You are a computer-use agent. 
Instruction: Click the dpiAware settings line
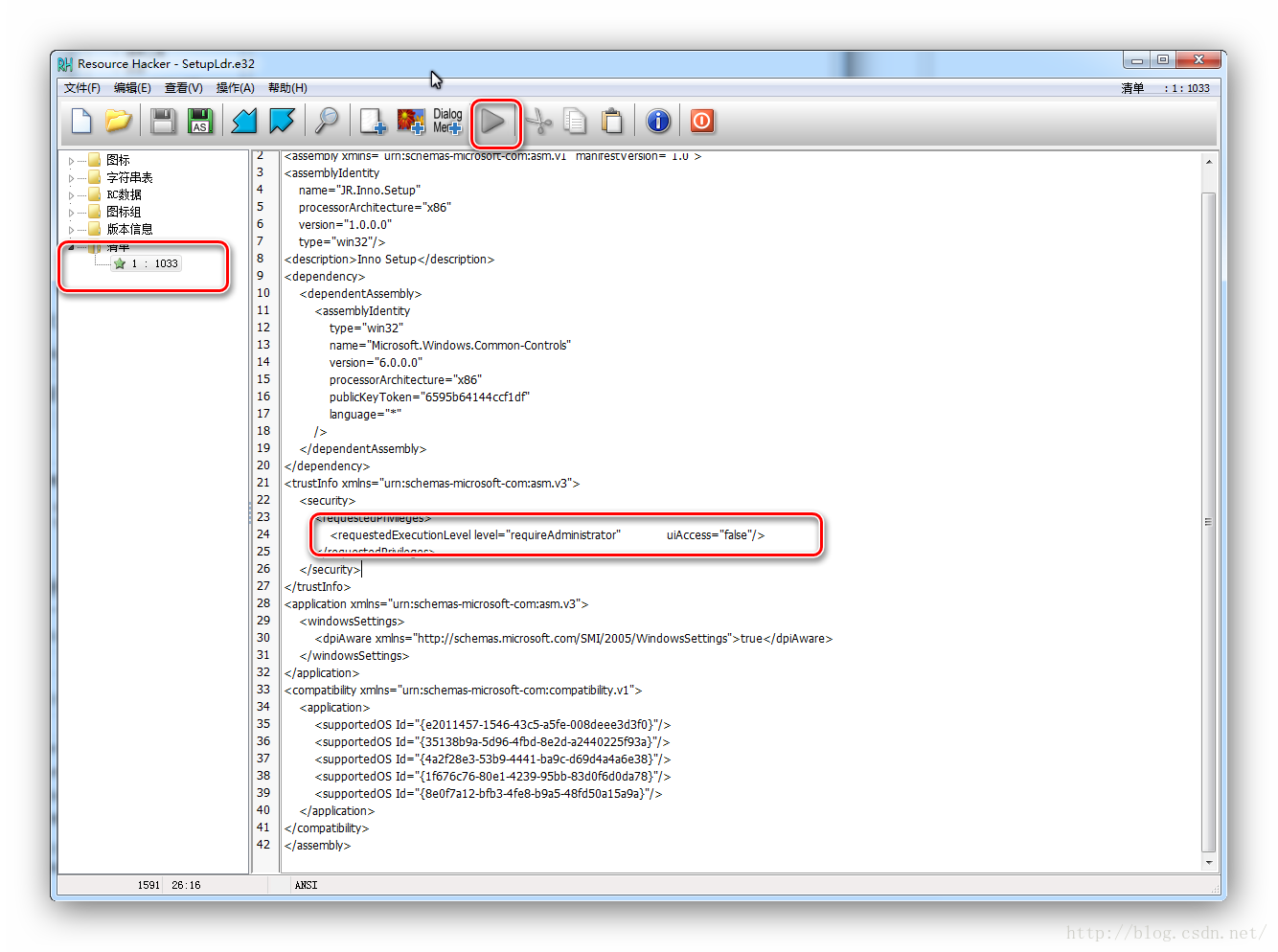coord(574,638)
